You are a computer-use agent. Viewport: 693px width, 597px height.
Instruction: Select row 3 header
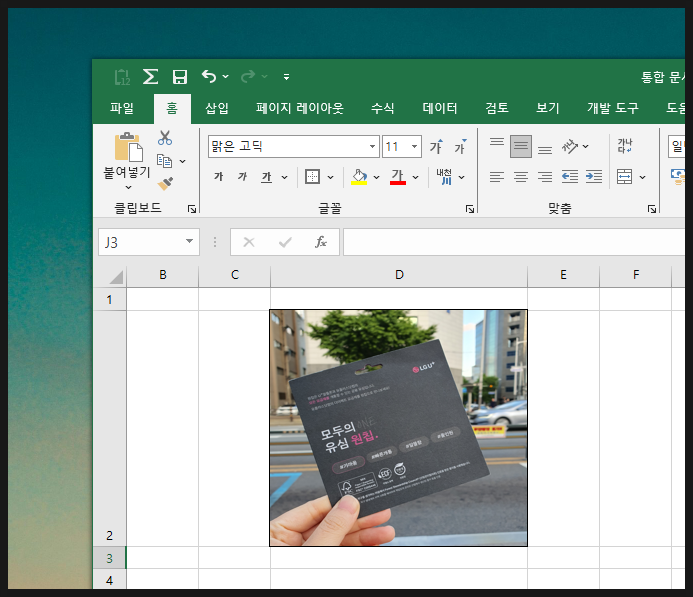tap(109, 558)
